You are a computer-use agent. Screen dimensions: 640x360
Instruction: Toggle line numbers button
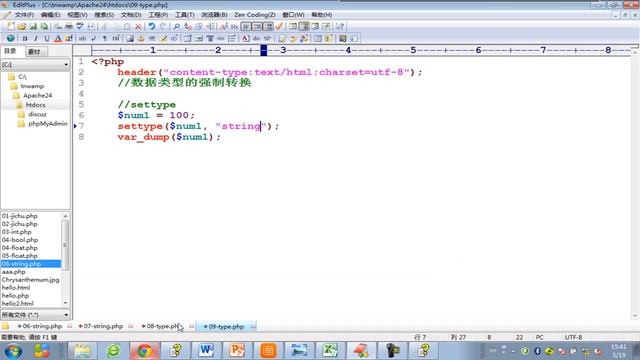(257, 27)
